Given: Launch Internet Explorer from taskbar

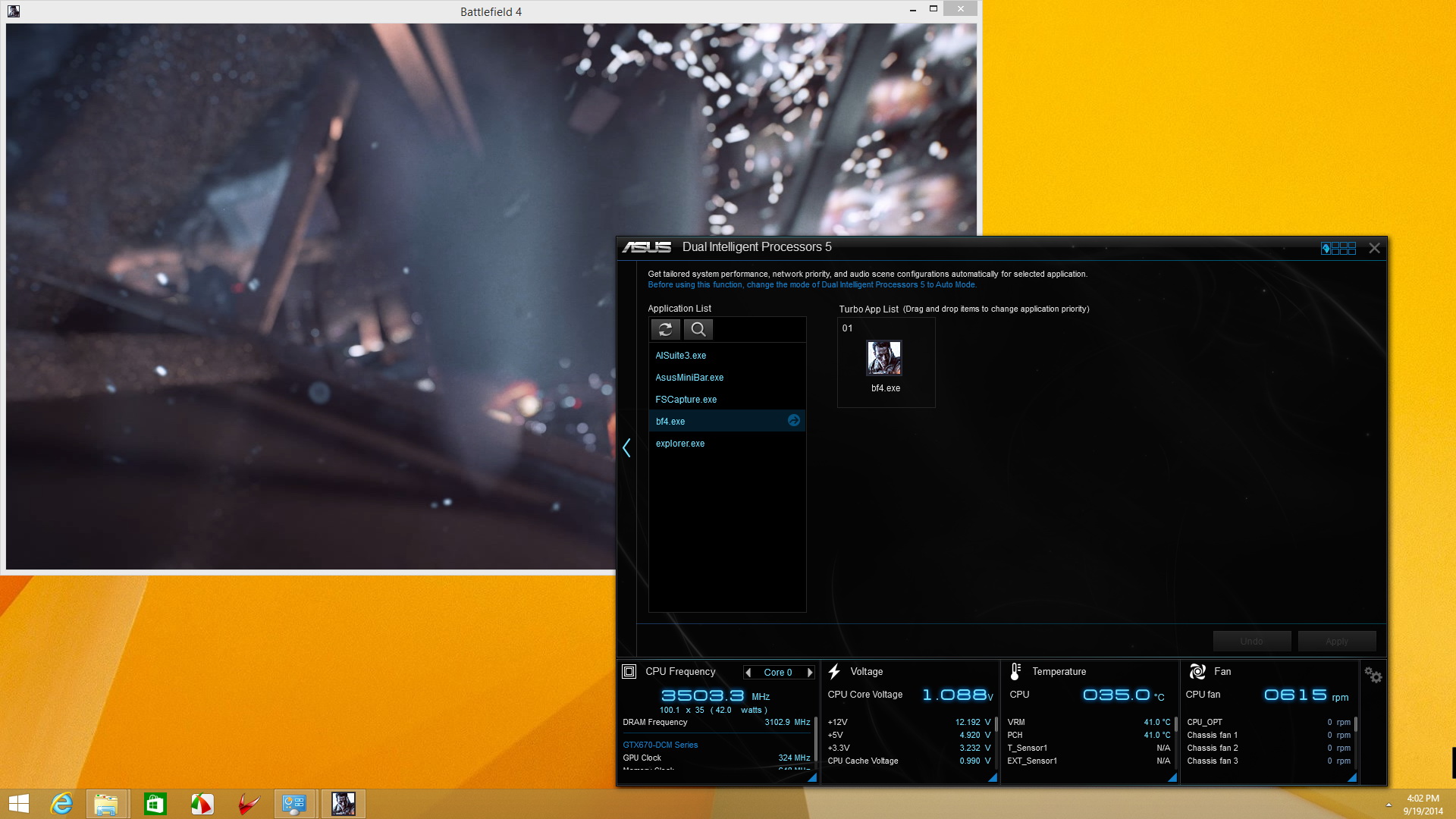Looking at the screenshot, I should coord(61,804).
